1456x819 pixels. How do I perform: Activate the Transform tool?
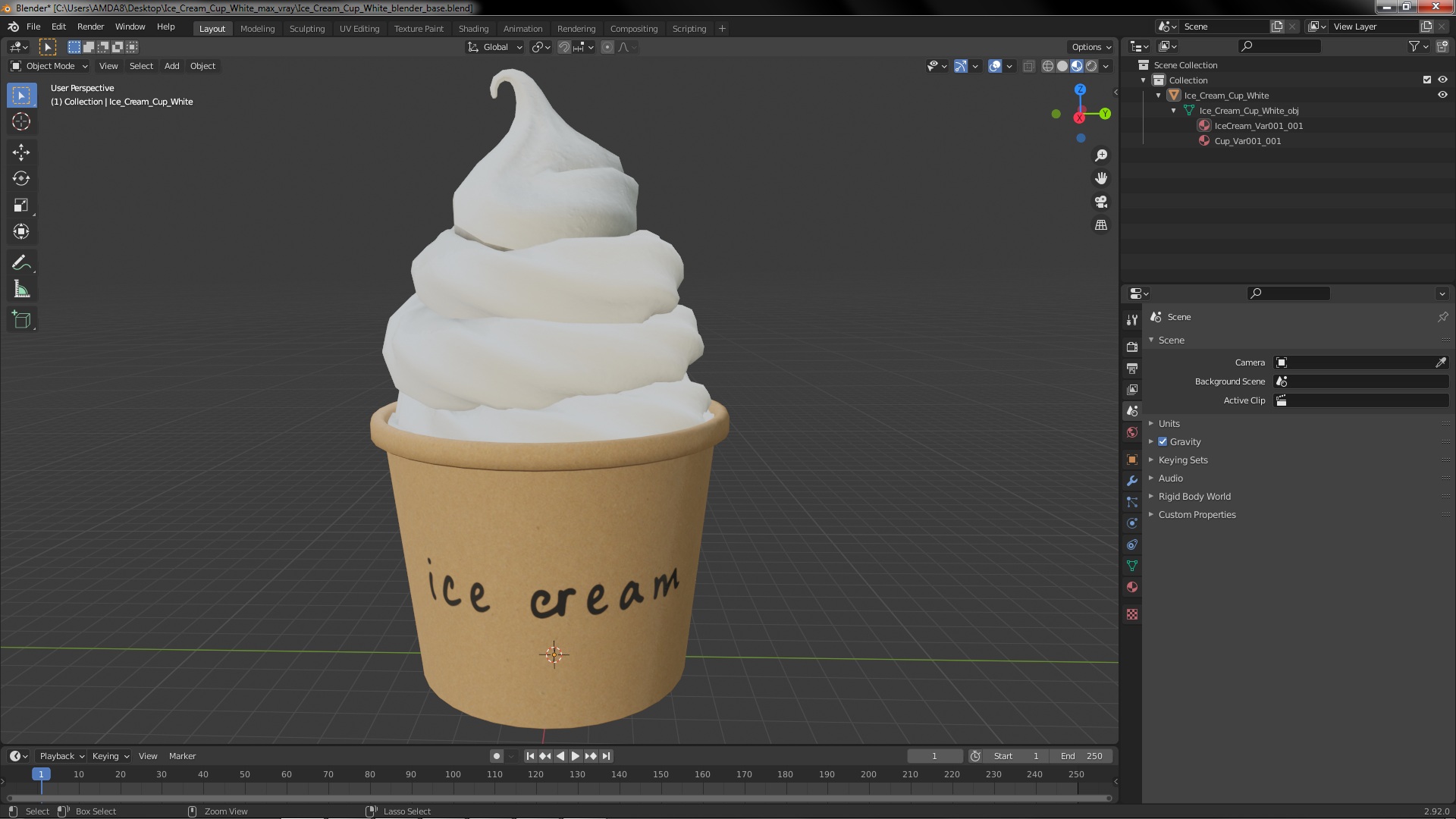coord(21,232)
